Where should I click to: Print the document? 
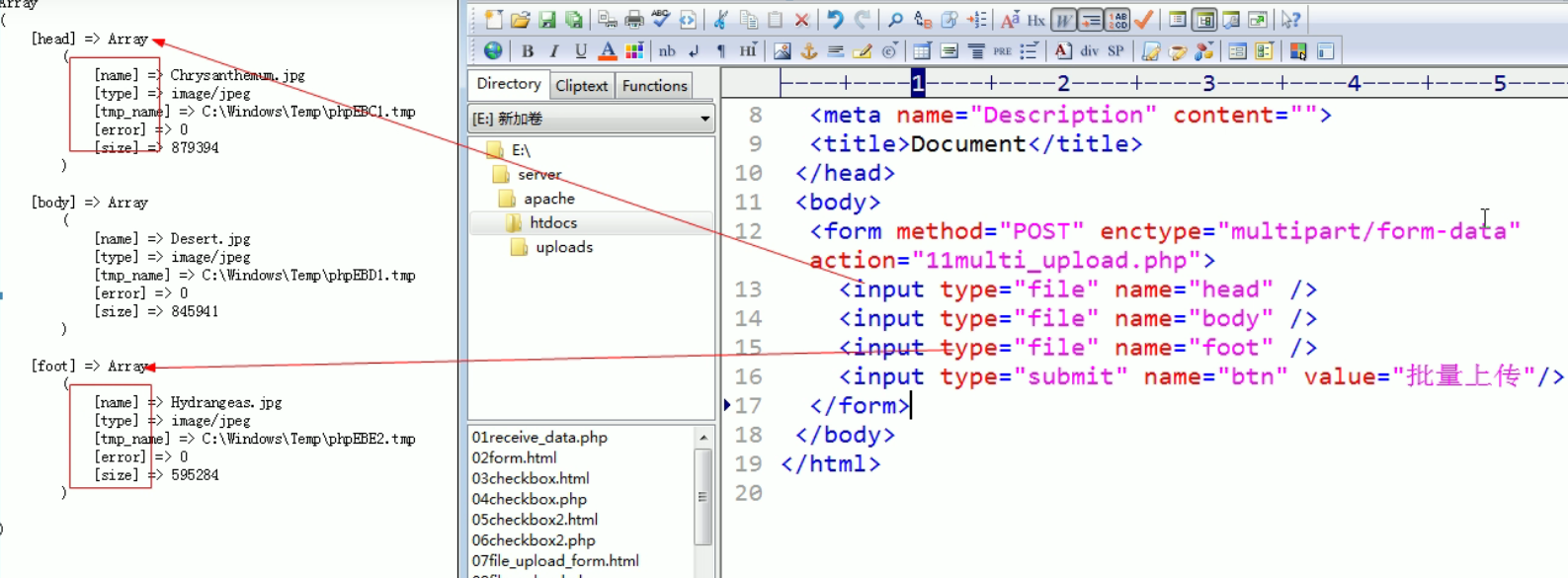point(634,20)
